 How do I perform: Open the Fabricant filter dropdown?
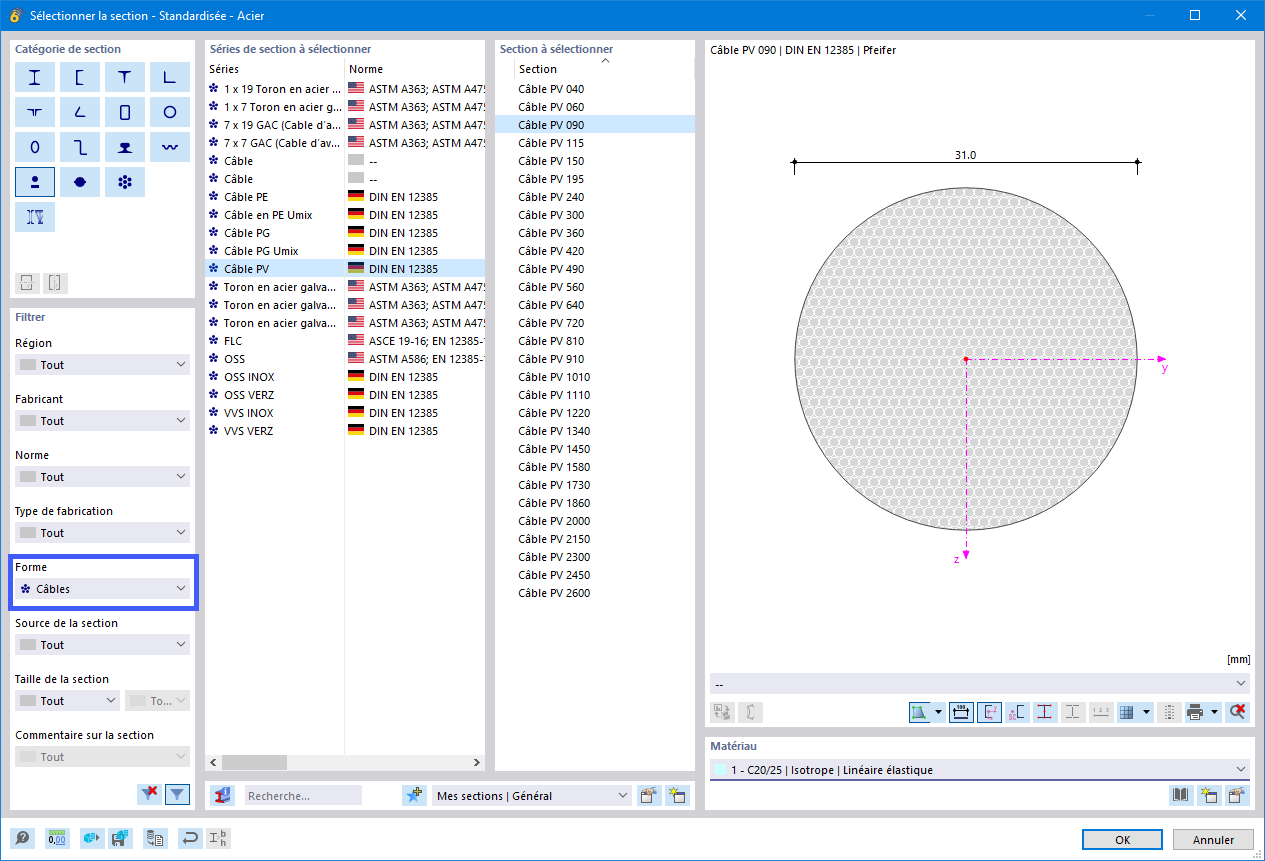(102, 421)
